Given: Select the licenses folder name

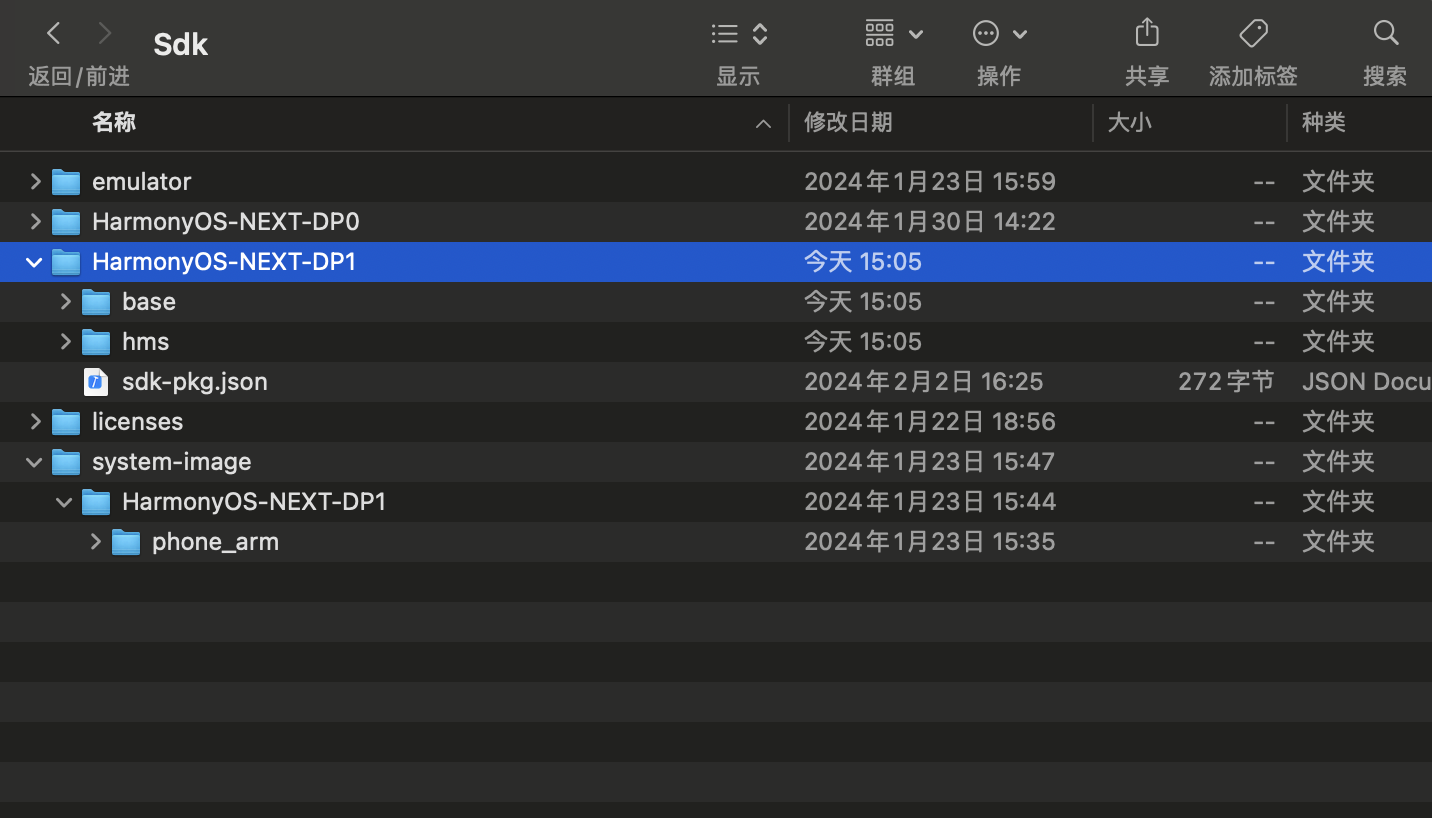Looking at the screenshot, I should (x=137, y=421).
